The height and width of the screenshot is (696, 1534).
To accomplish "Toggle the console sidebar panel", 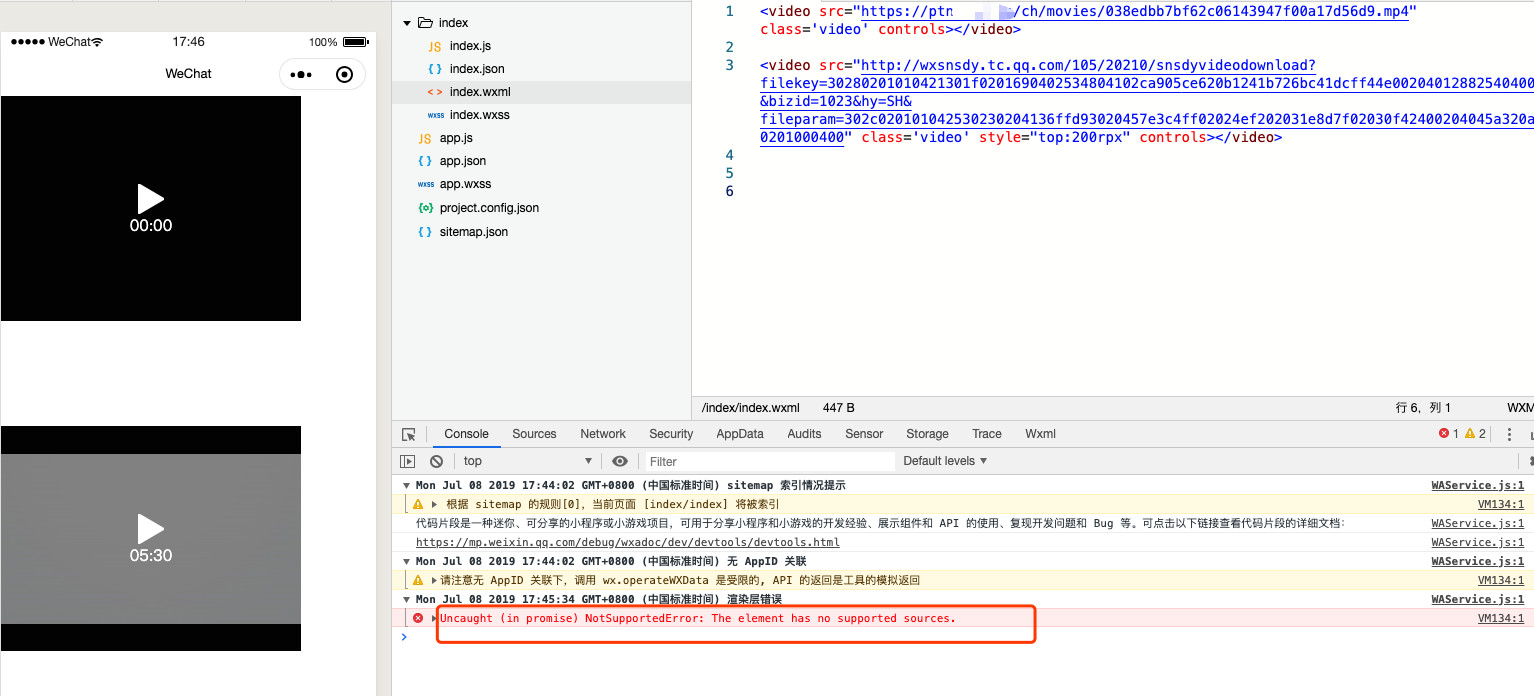I will point(408,461).
